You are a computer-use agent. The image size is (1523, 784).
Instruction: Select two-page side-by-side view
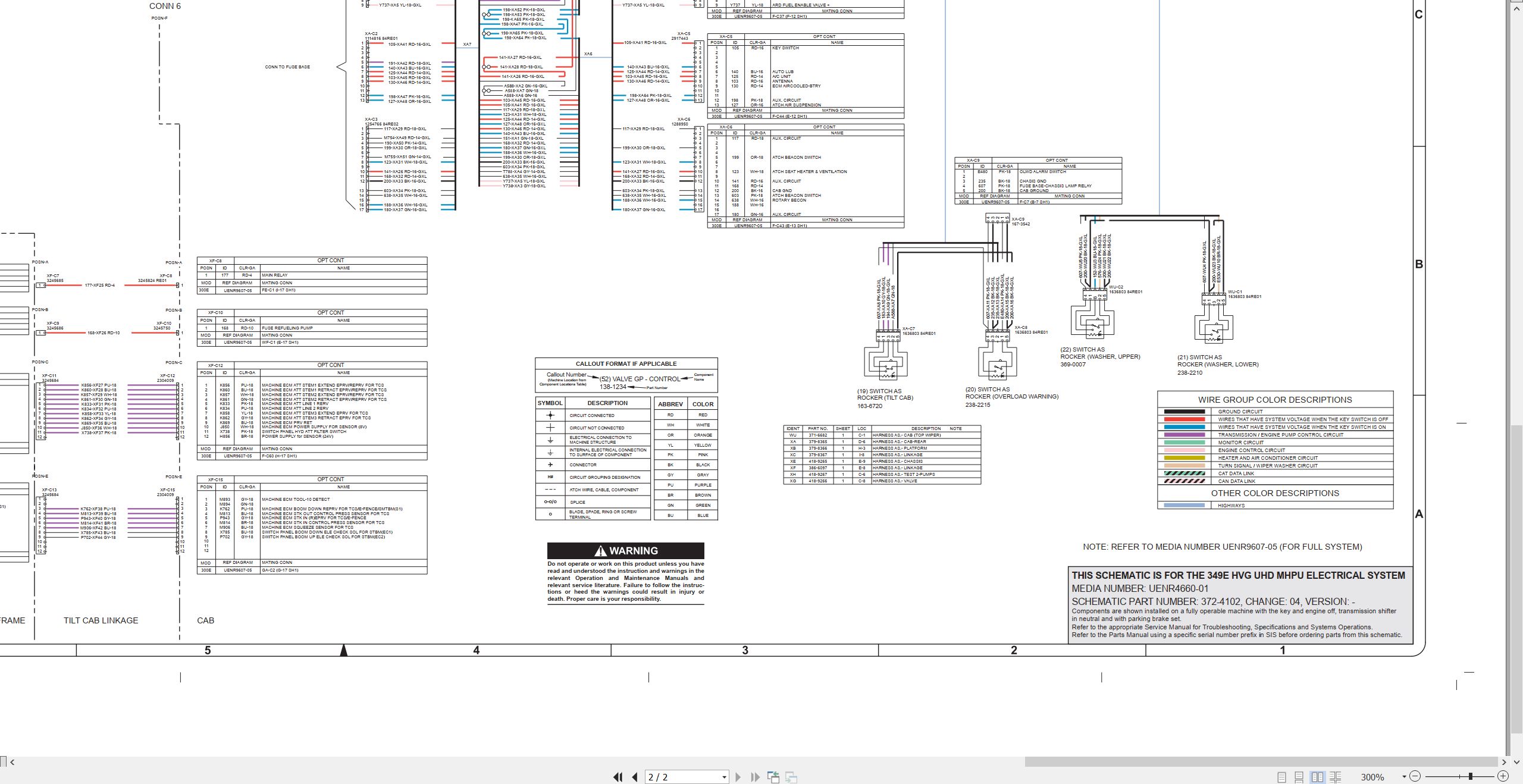click(x=1318, y=777)
